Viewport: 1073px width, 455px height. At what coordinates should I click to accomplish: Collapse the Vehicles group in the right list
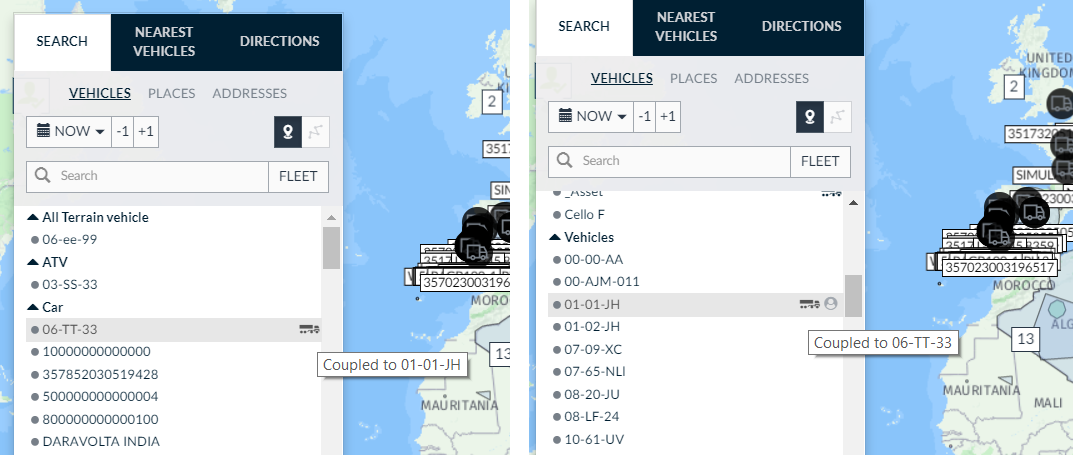[x=555, y=237]
